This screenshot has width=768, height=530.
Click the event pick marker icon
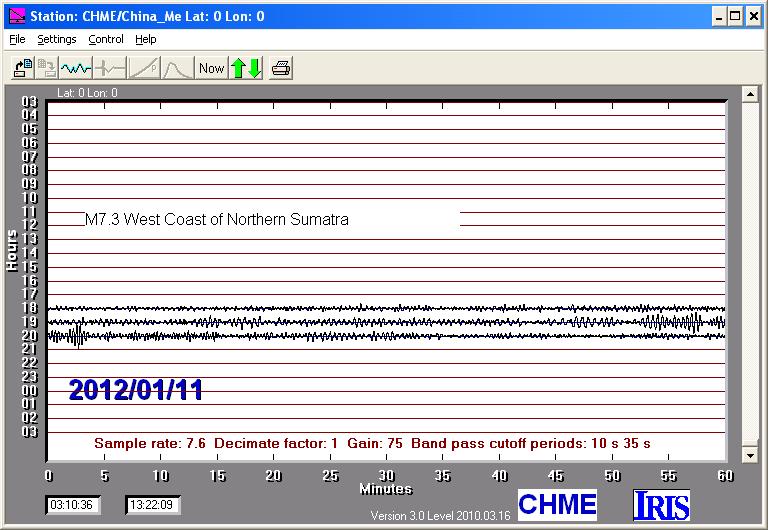pos(110,68)
